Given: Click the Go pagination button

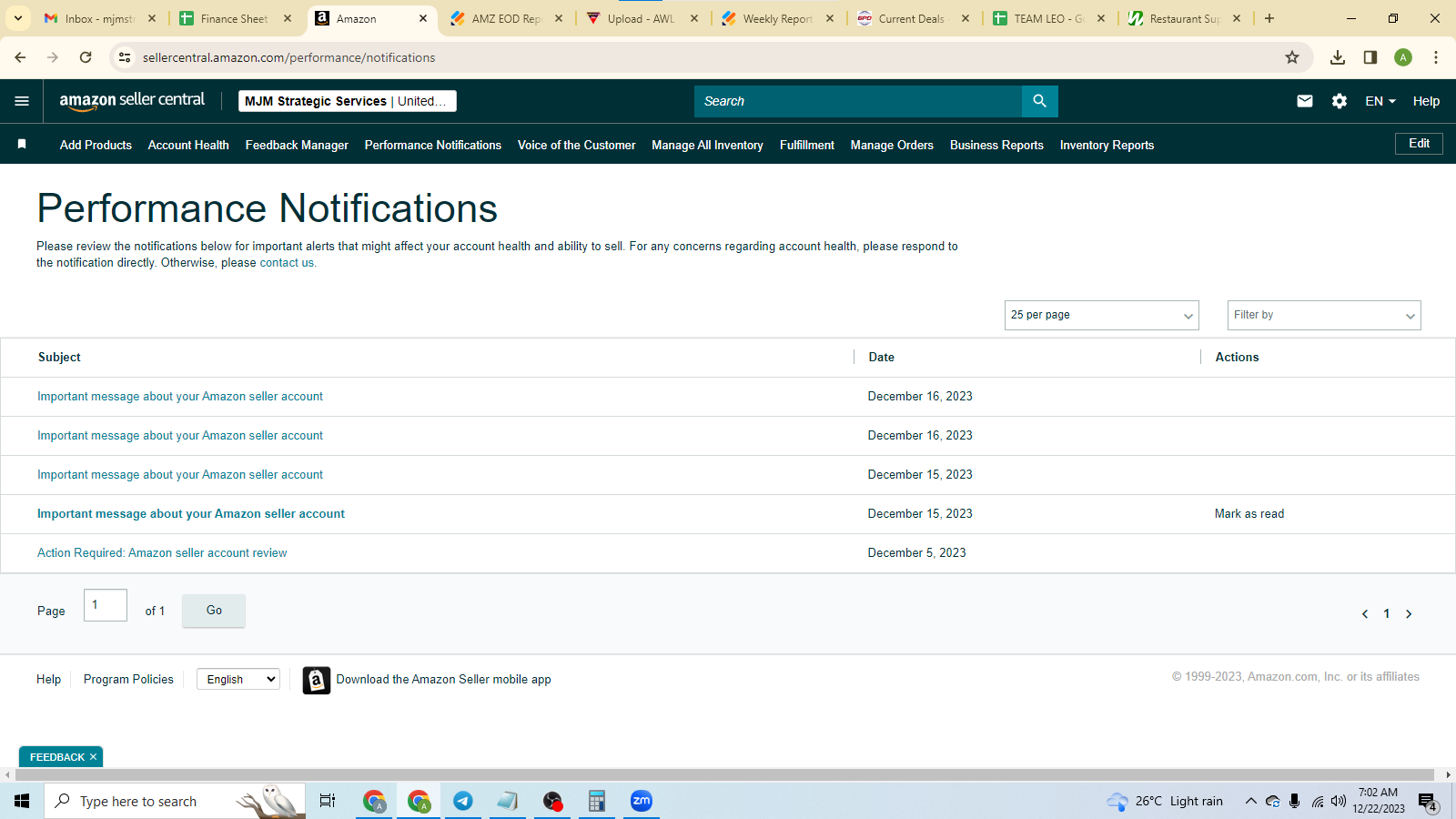Looking at the screenshot, I should coord(214,611).
